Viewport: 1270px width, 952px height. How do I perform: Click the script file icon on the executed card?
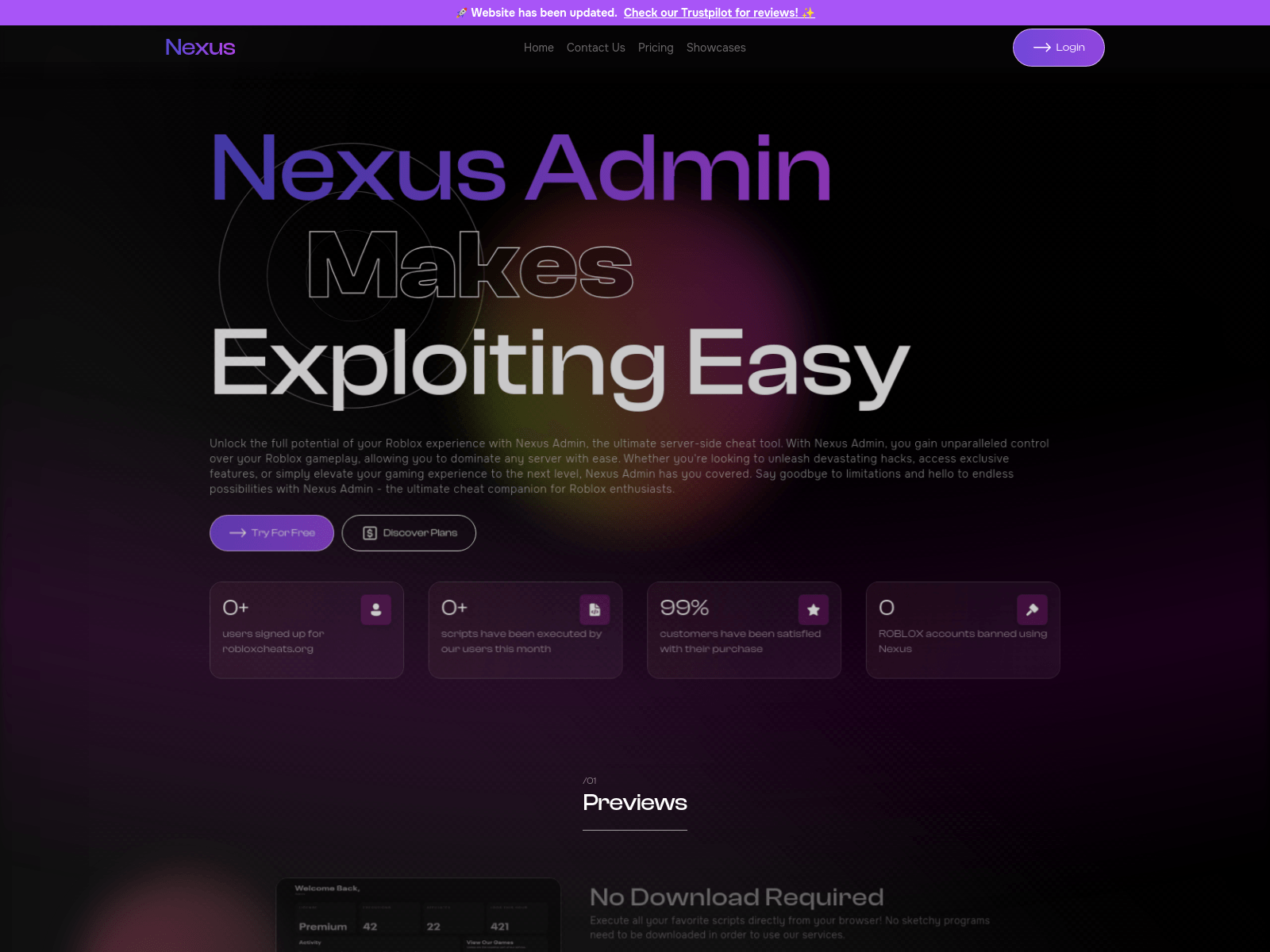(595, 609)
